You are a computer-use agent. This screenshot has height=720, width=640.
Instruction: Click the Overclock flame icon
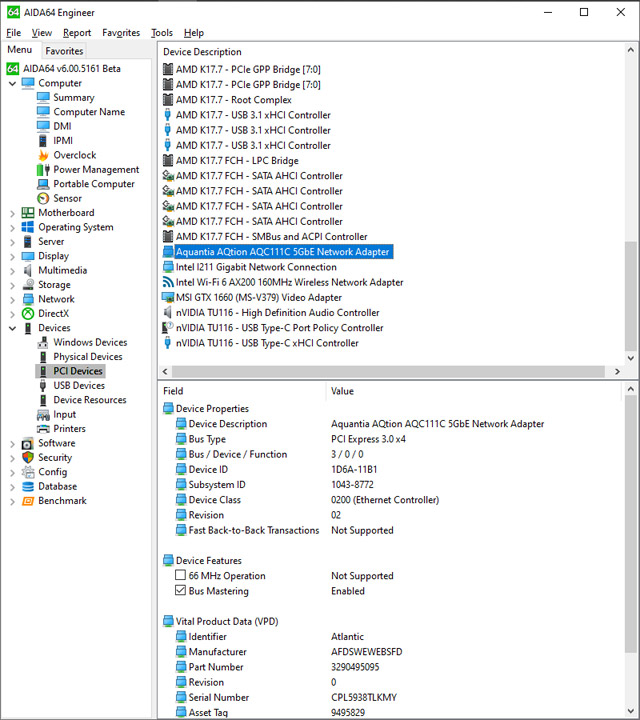(43, 155)
